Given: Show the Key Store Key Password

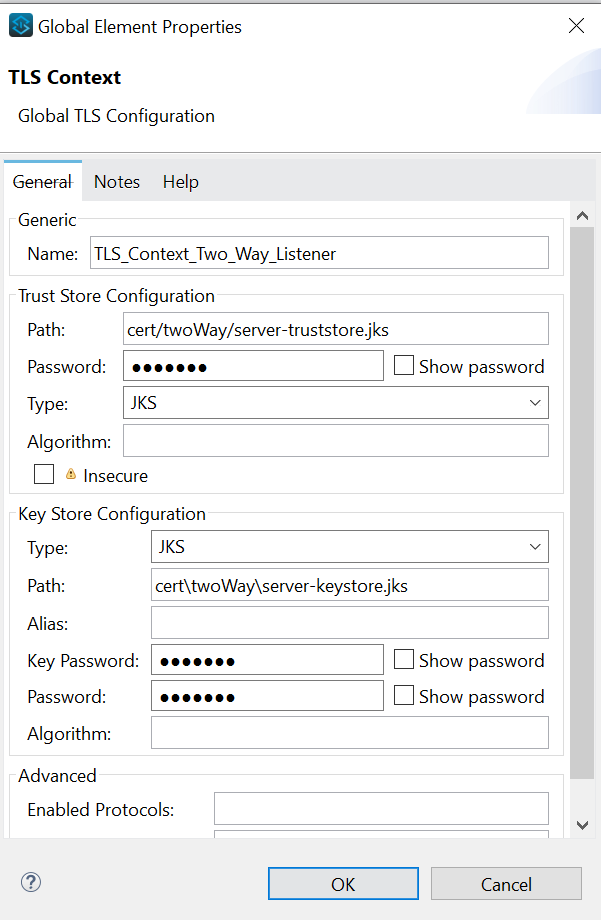Looking at the screenshot, I should click(404, 660).
